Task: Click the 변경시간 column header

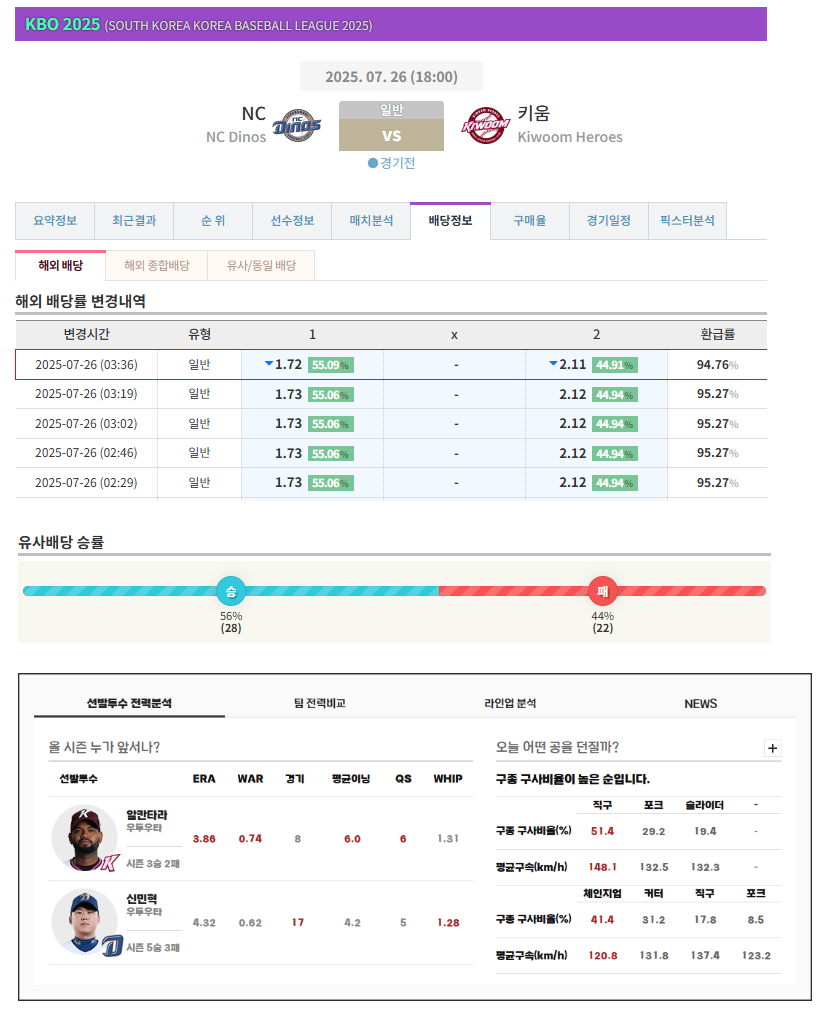Action: coord(86,334)
